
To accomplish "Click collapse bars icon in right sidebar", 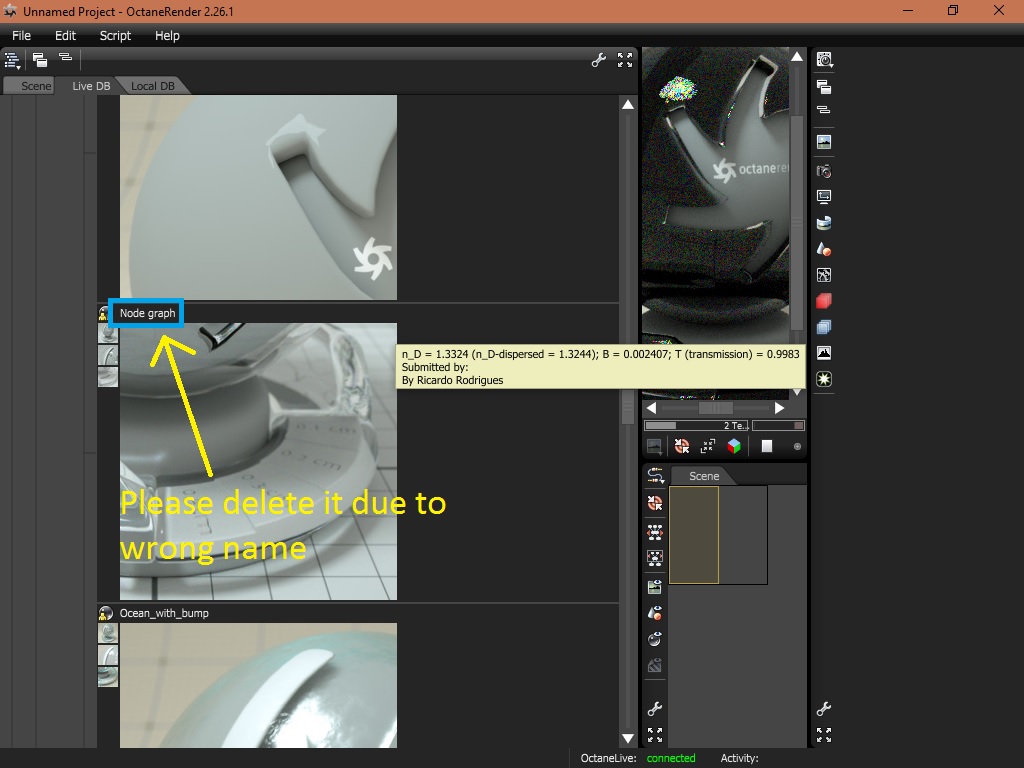I will [824, 110].
